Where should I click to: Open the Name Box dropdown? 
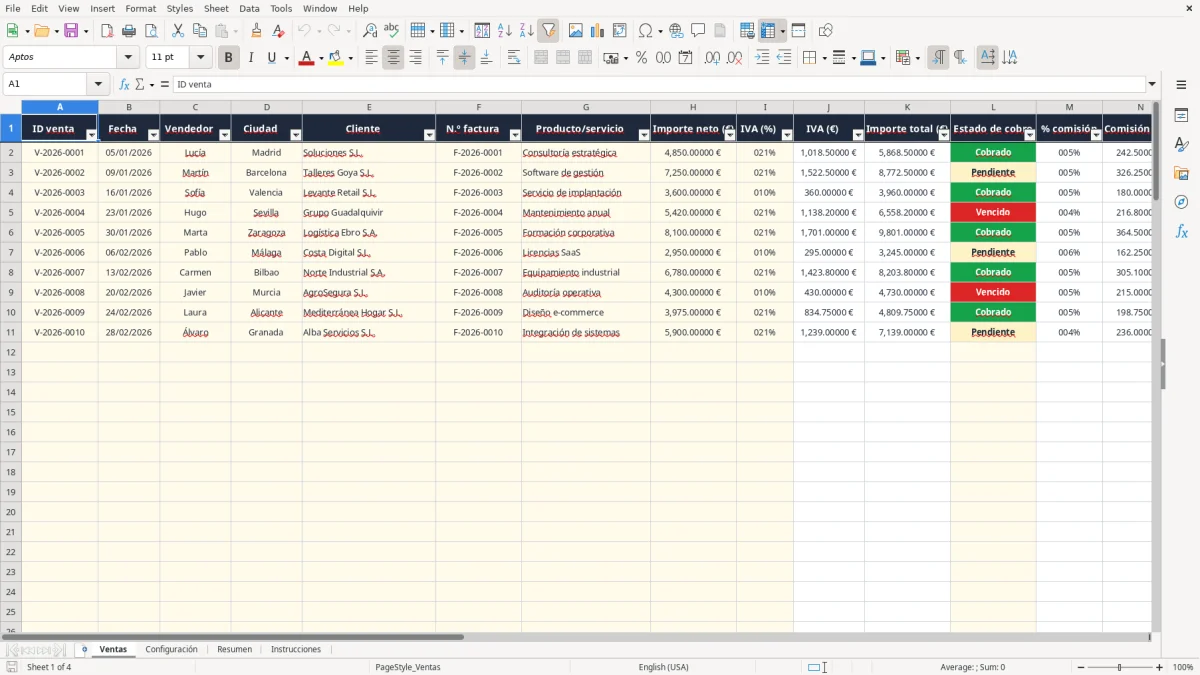pyautogui.click(x=98, y=84)
